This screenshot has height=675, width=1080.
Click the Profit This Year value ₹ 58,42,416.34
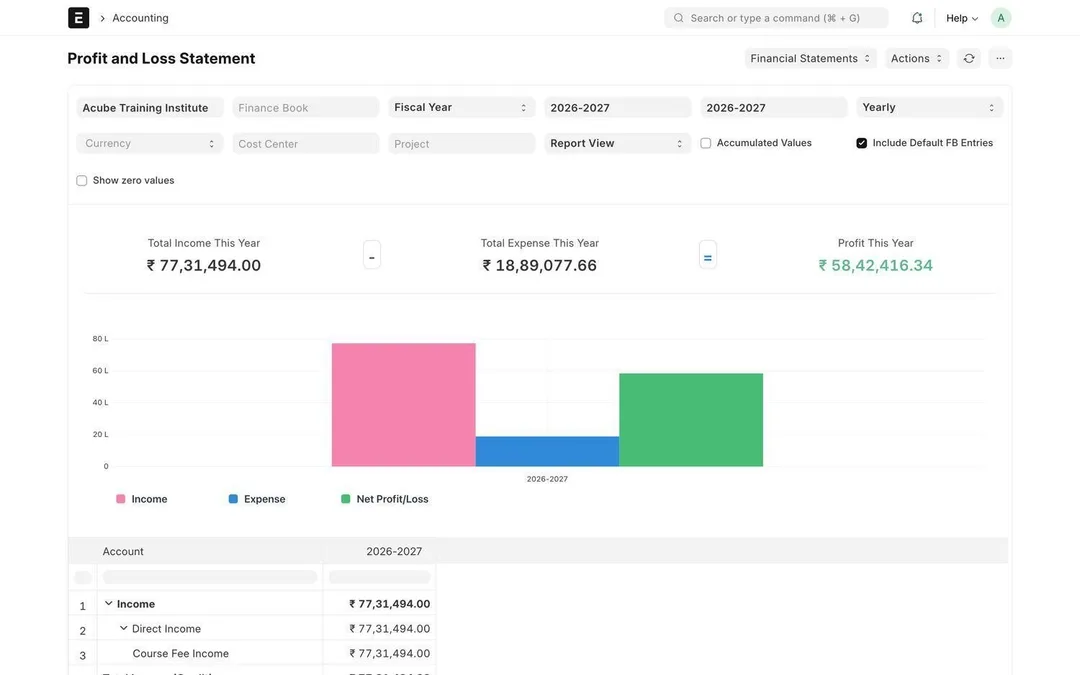pos(875,265)
